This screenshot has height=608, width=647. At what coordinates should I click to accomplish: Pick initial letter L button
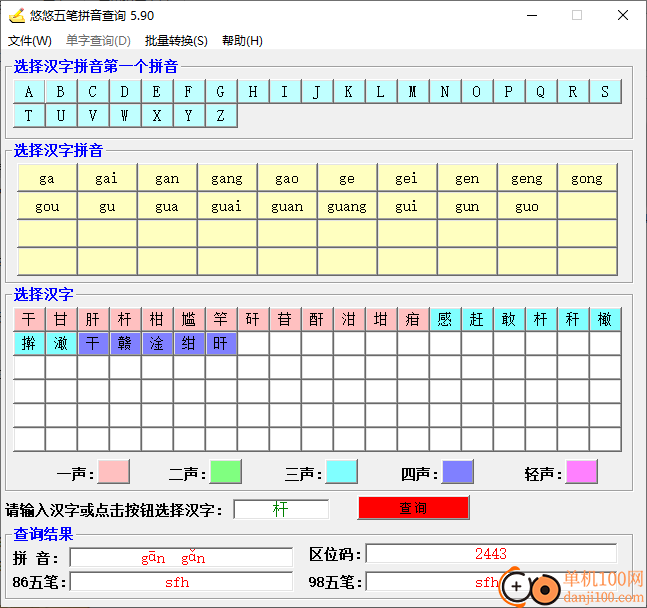(381, 91)
